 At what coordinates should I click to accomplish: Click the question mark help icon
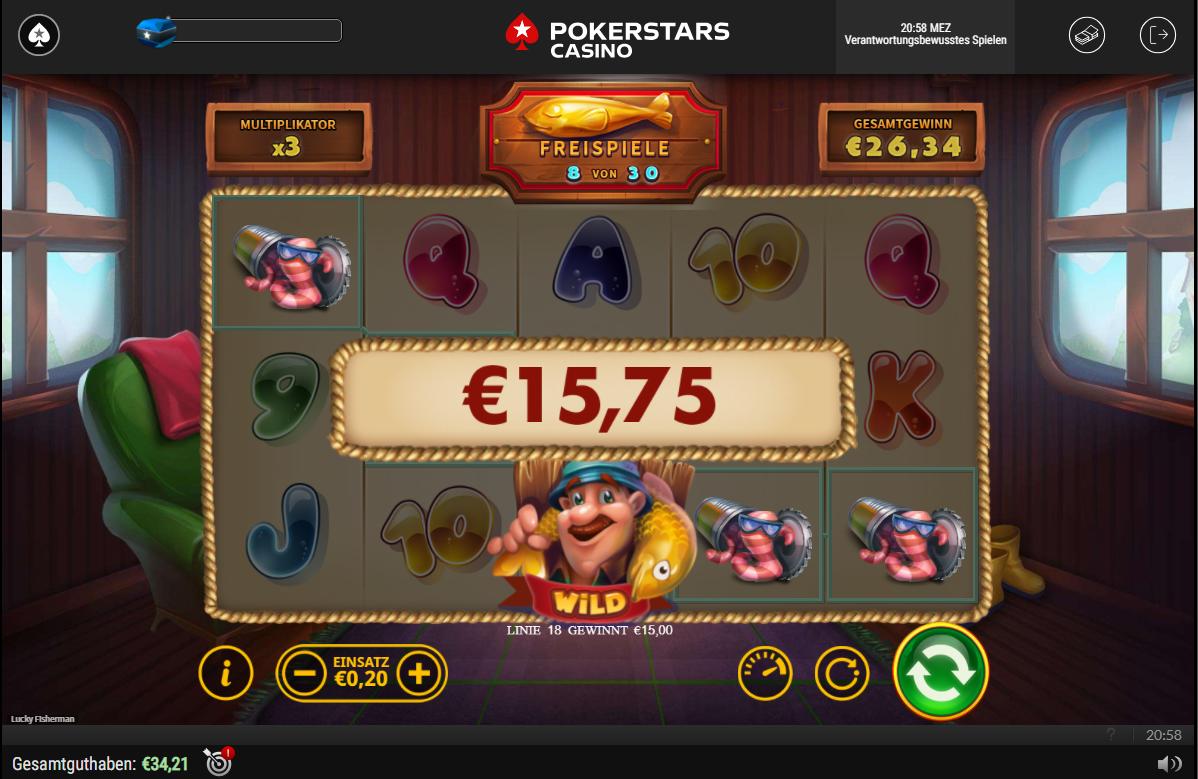click(x=1111, y=735)
